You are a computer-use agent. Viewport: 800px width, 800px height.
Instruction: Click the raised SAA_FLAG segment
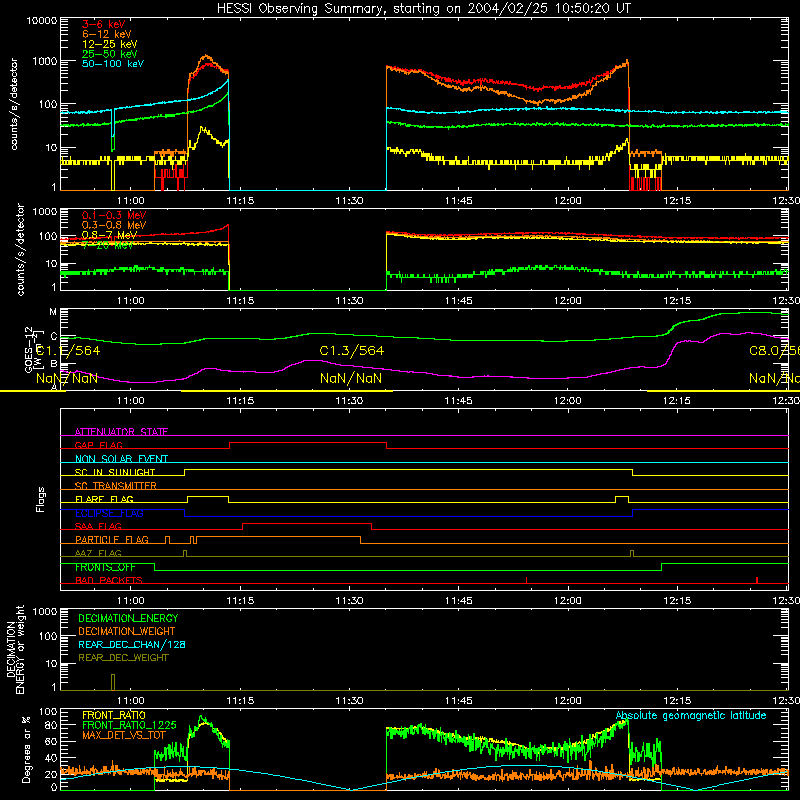[x=307, y=524]
